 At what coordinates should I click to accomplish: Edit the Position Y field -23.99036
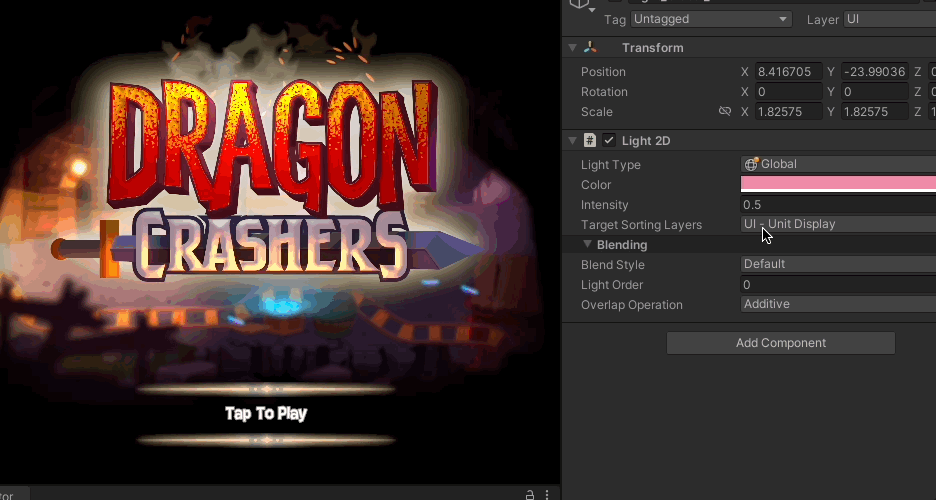point(875,72)
